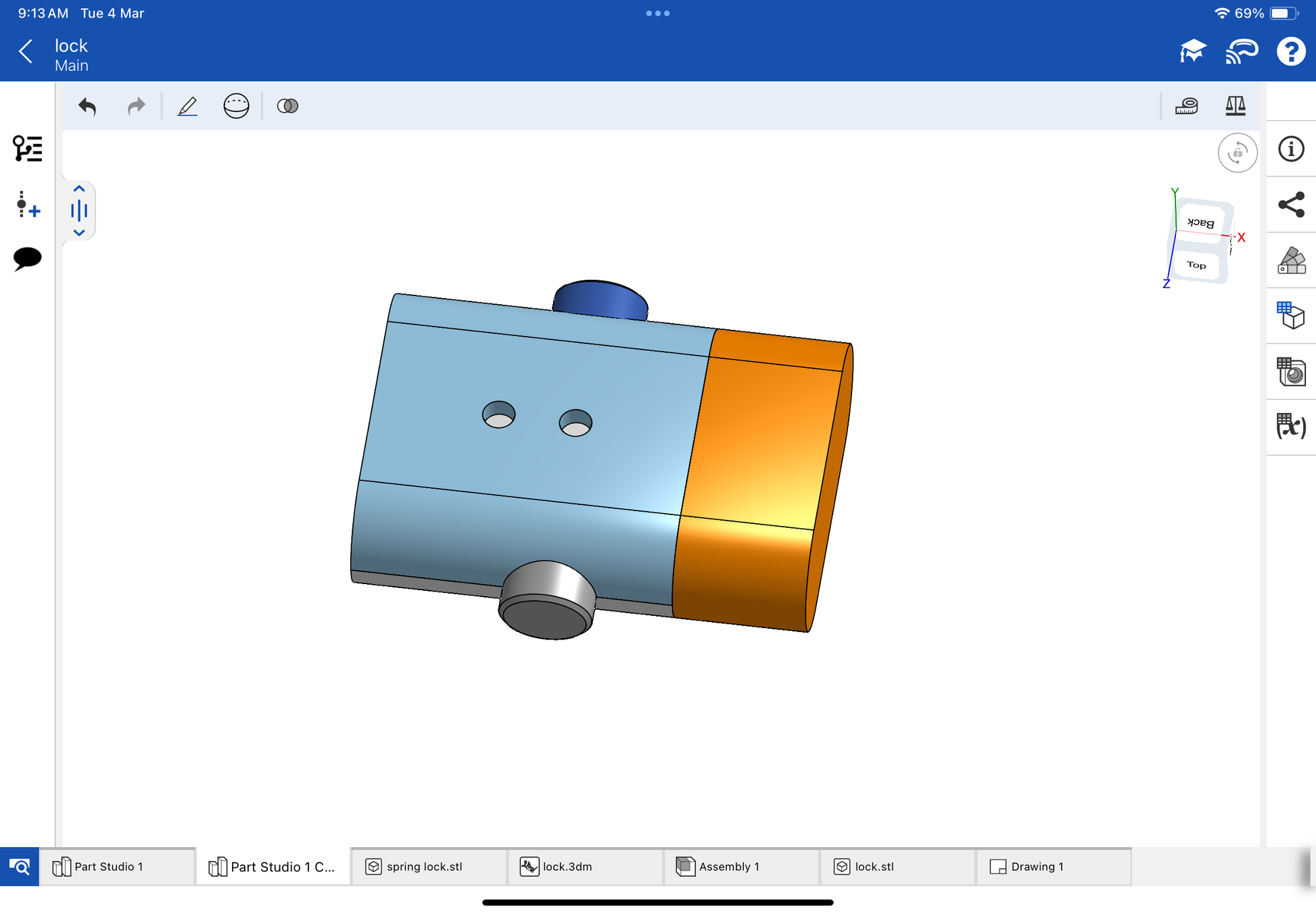Image resolution: width=1316 pixels, height=914 pixels.
Task: Open the comments speech bubble
Action: (28, 258)
